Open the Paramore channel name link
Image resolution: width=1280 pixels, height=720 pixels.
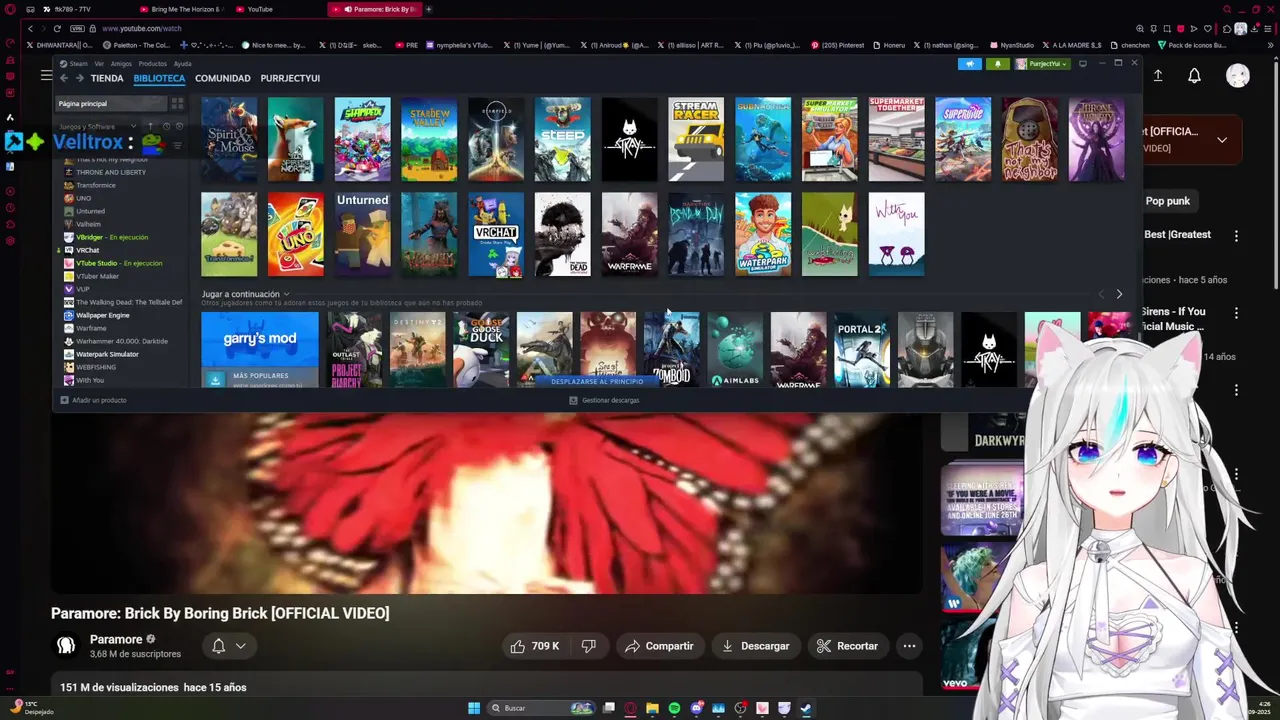click(x=116, y=639)
